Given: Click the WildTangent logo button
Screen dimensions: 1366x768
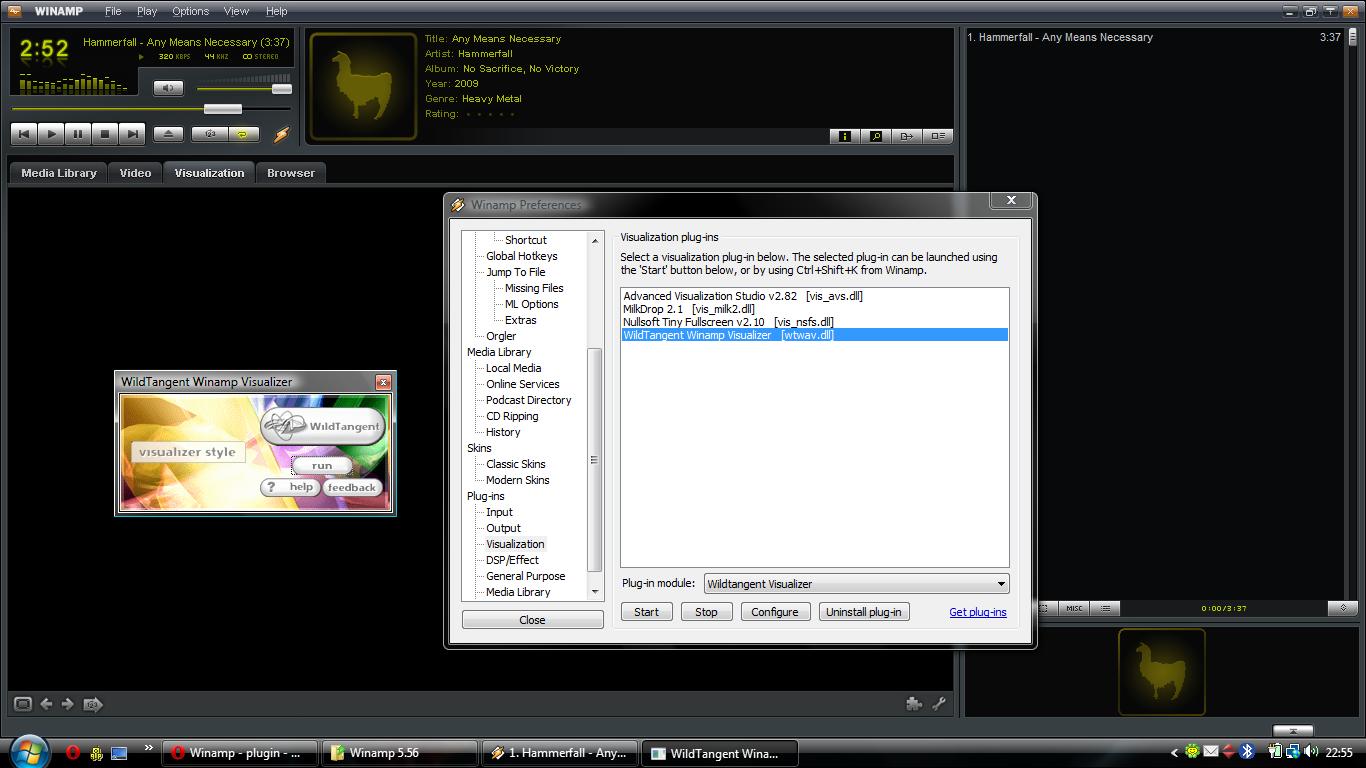Looking at the screenshot, I should [x=323, y=426].
